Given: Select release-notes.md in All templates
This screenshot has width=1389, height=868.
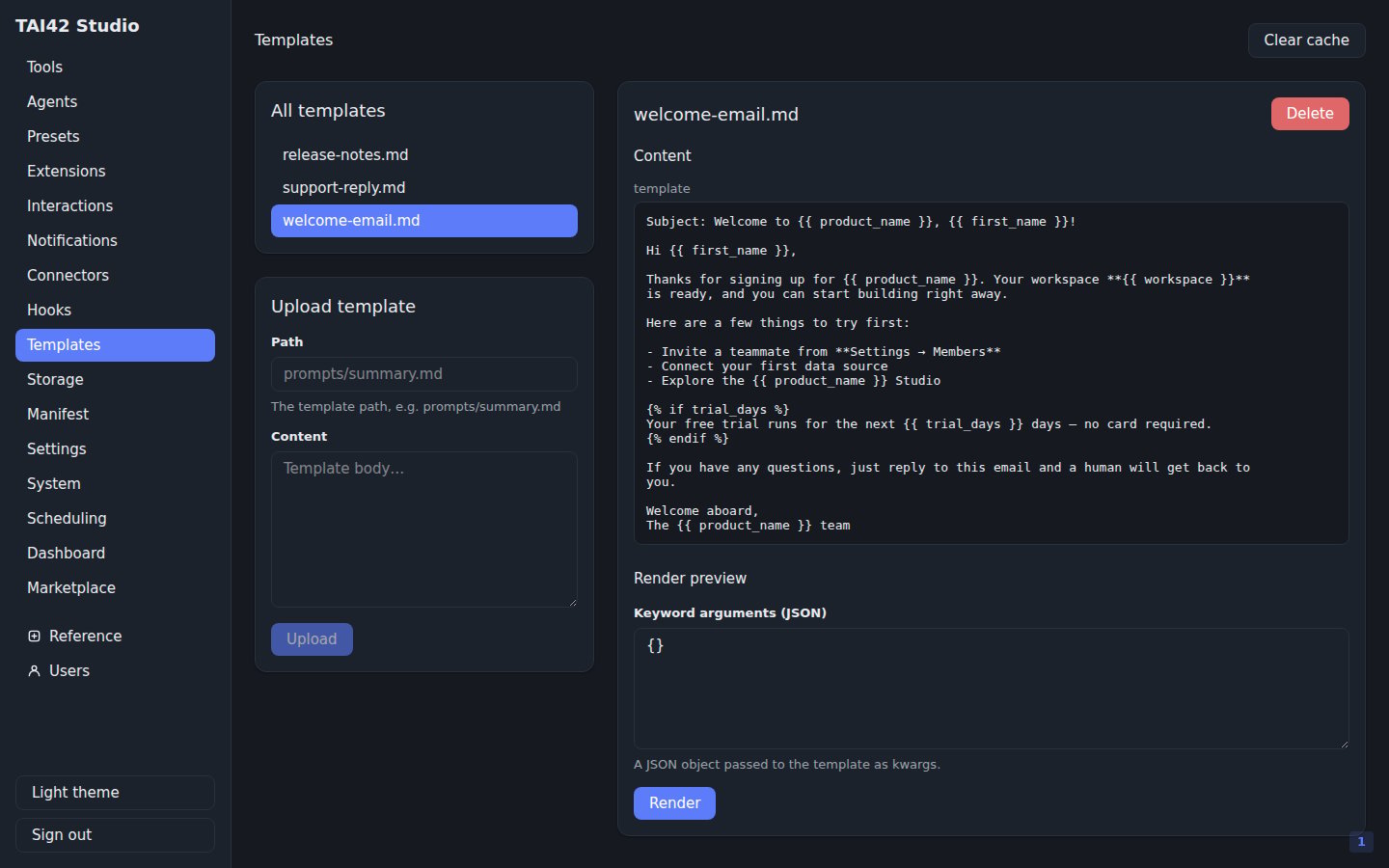Looking at the screenshot, I should click(424, 155).
